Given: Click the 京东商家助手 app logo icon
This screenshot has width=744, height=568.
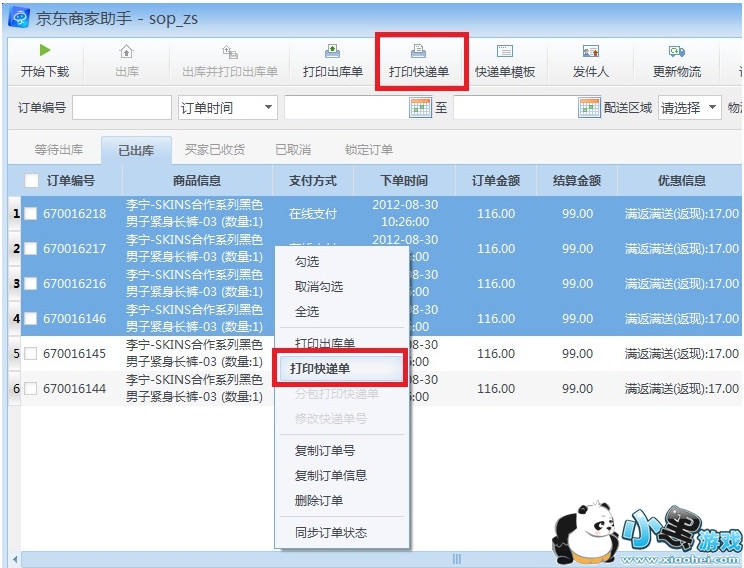Looking at the screenshot, I should pos(19,18).
